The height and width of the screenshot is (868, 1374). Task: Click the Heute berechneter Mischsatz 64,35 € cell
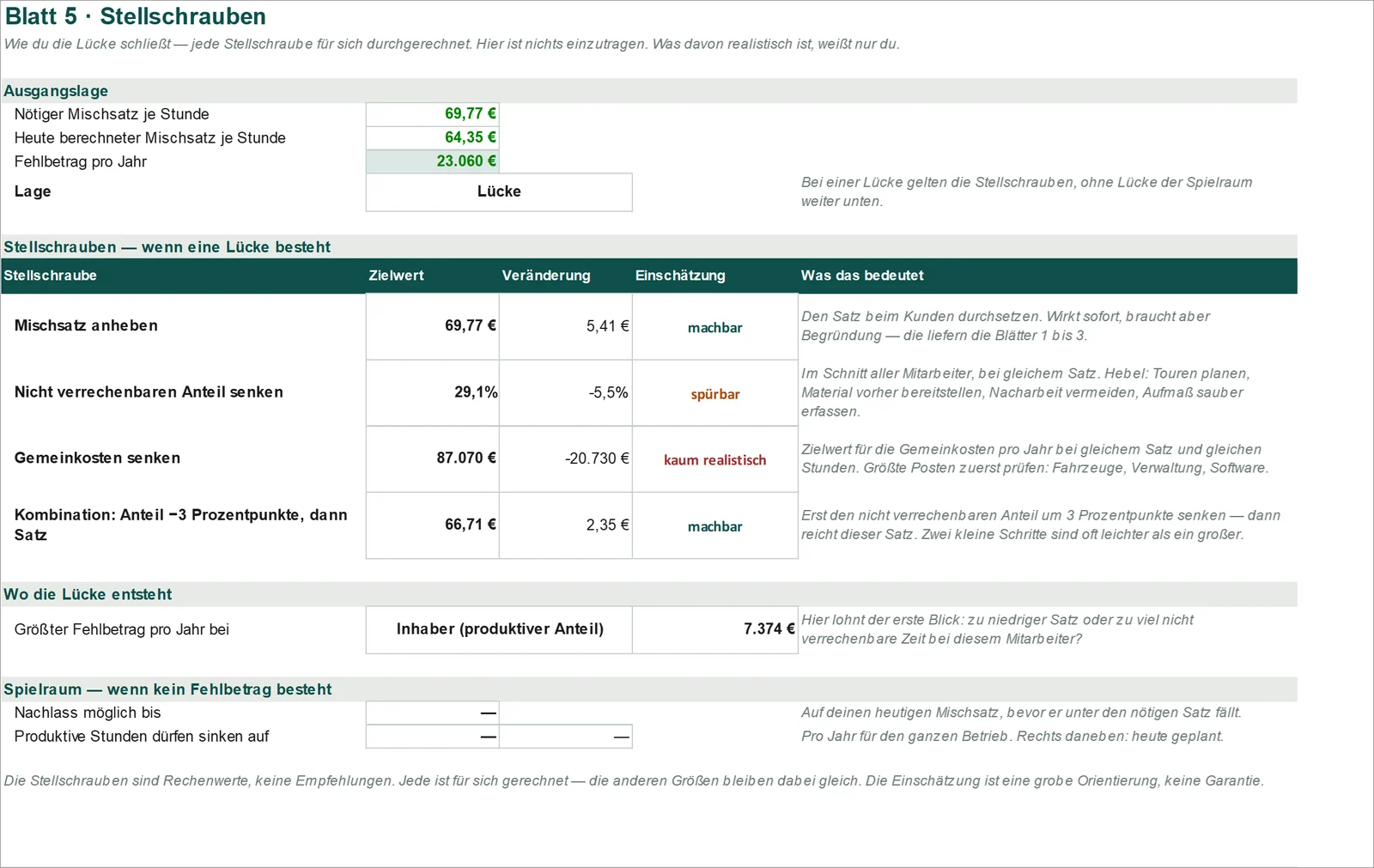click(433, 137)
